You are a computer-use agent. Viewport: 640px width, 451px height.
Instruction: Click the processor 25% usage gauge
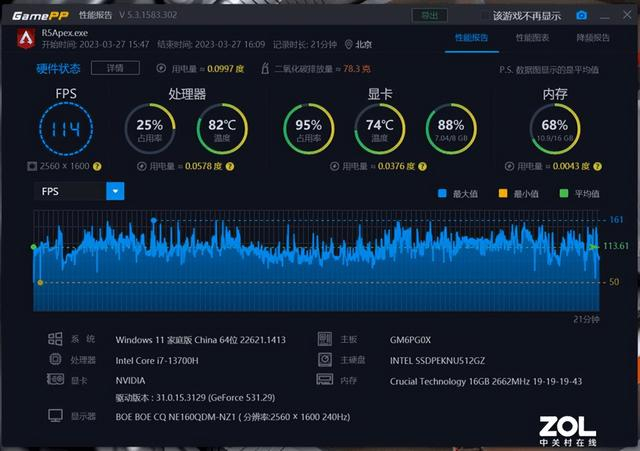150,129
